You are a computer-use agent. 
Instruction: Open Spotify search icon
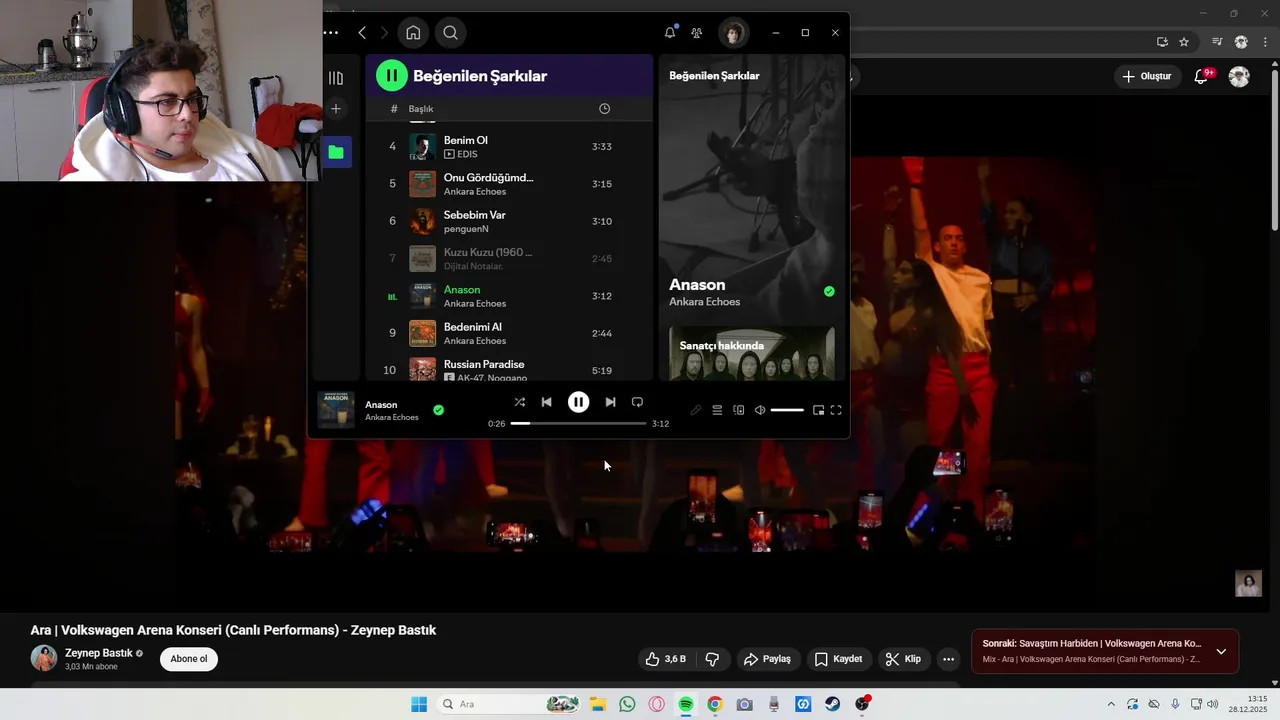(x=451, y=33)
